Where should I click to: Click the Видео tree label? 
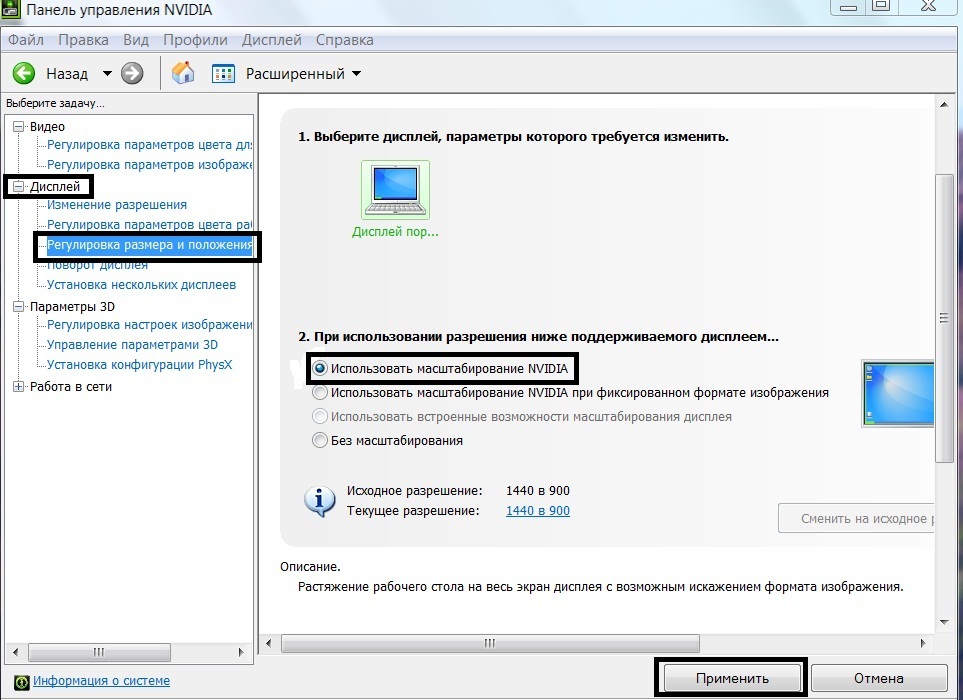47,126
